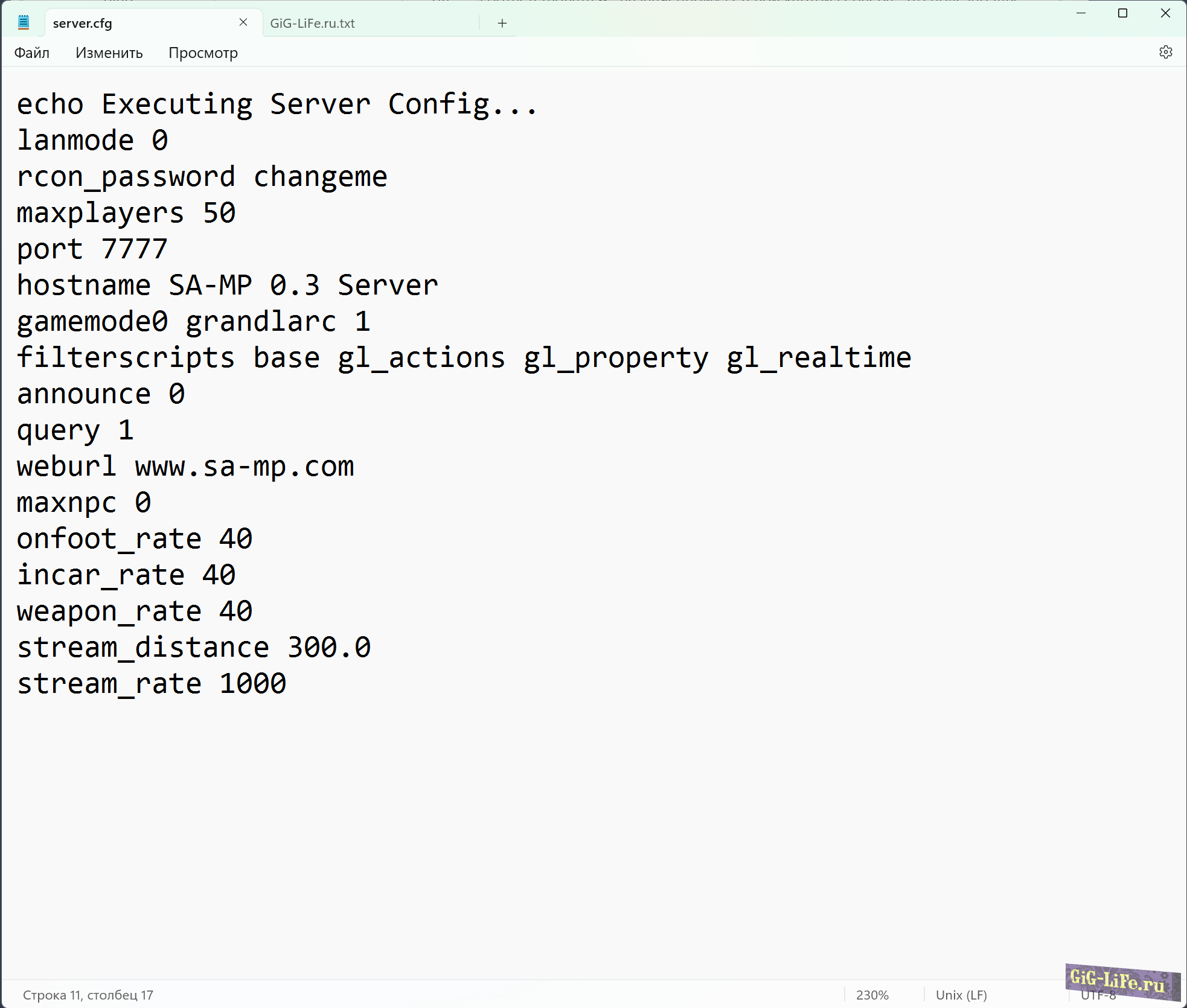The width and height of the screenshot is (1187, 1008).
Task: Open the Изменить menu
Action: pos(109,53)
